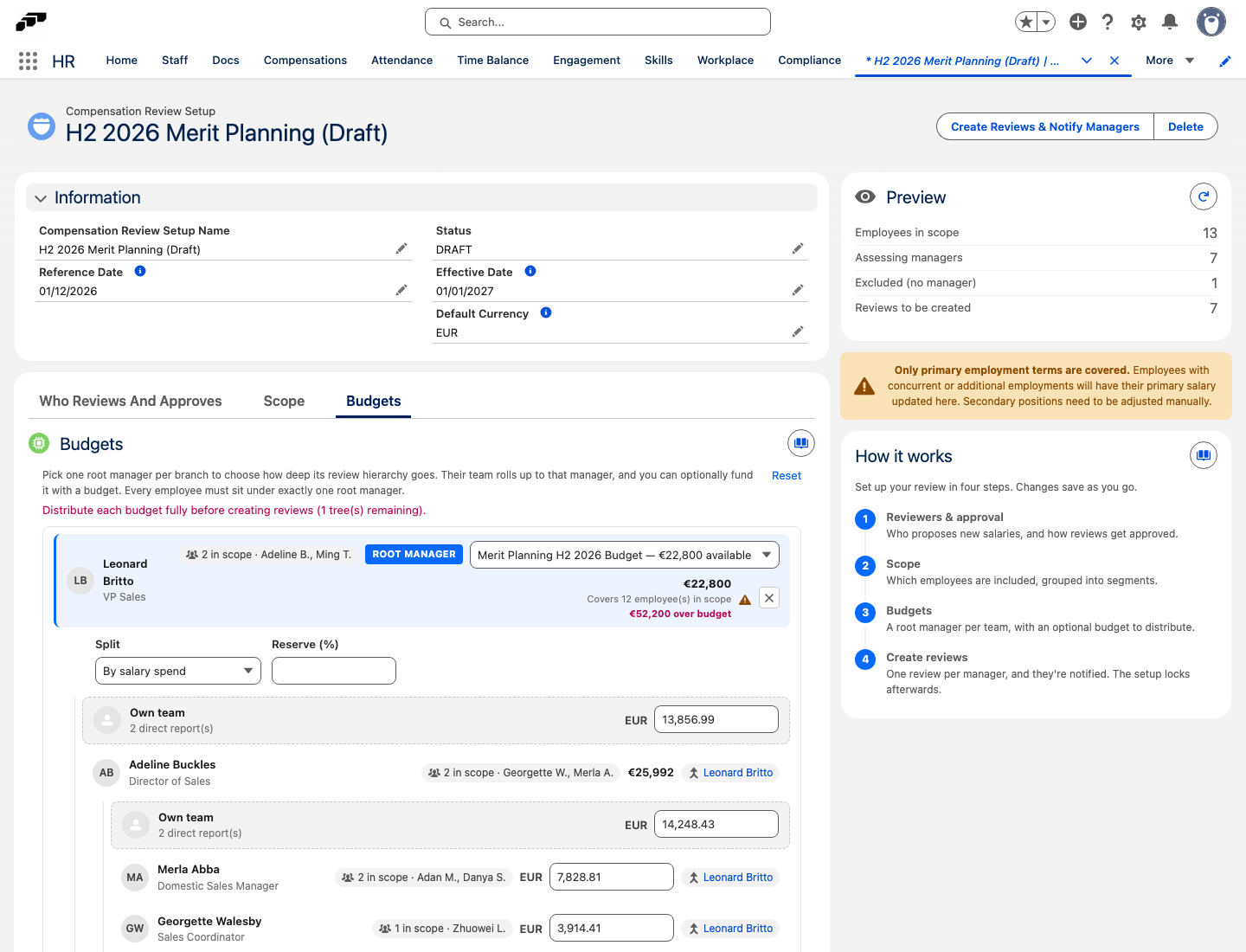1246x952 pixels.
Task: Click Create Reviews & Notify Managers
Action: coord(1045,126)
